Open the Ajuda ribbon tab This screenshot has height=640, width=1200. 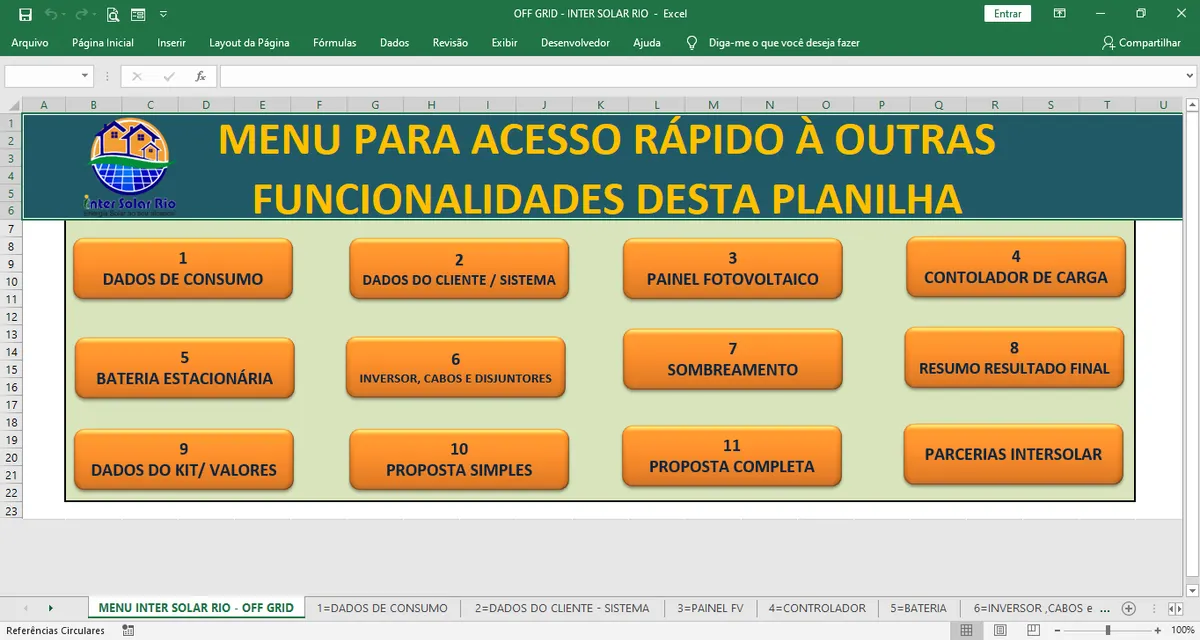tap(647, 43)
